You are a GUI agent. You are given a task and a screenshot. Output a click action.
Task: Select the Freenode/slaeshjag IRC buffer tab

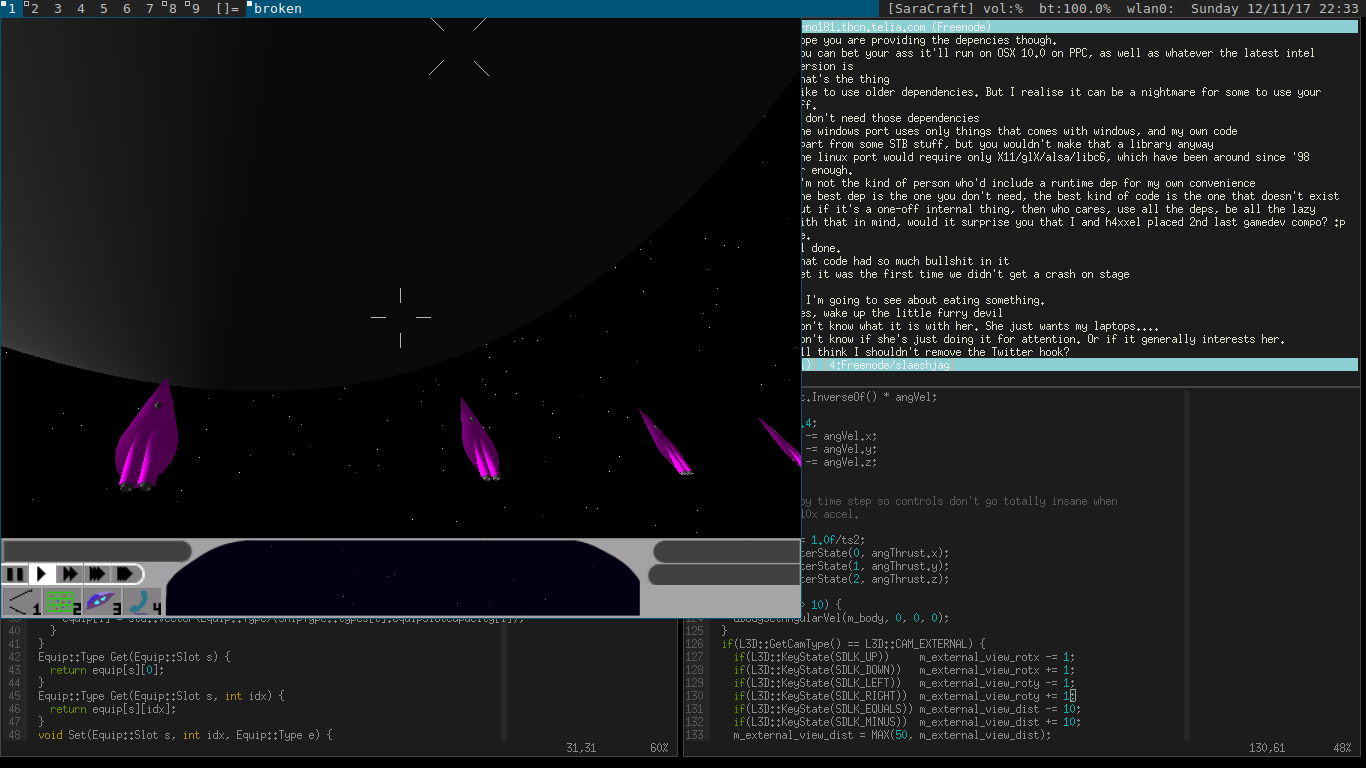888,366
